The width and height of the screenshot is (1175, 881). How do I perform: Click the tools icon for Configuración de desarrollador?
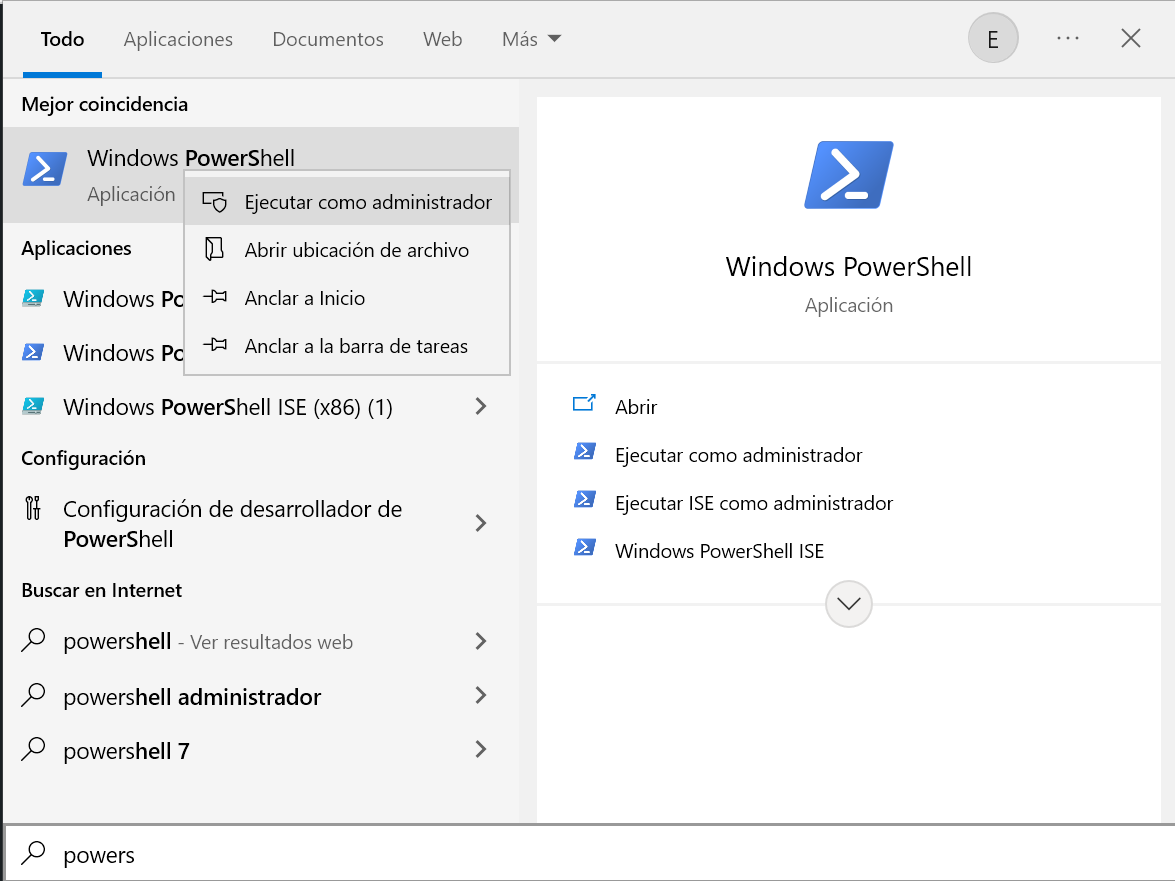[x=33, y=509]
